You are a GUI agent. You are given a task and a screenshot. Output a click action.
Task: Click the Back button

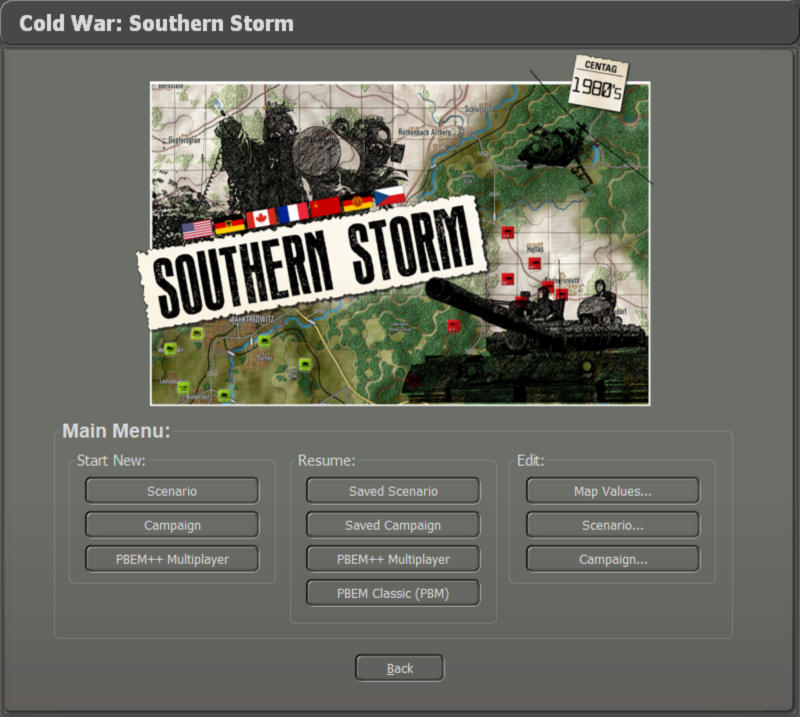click(x=399, y=667)
